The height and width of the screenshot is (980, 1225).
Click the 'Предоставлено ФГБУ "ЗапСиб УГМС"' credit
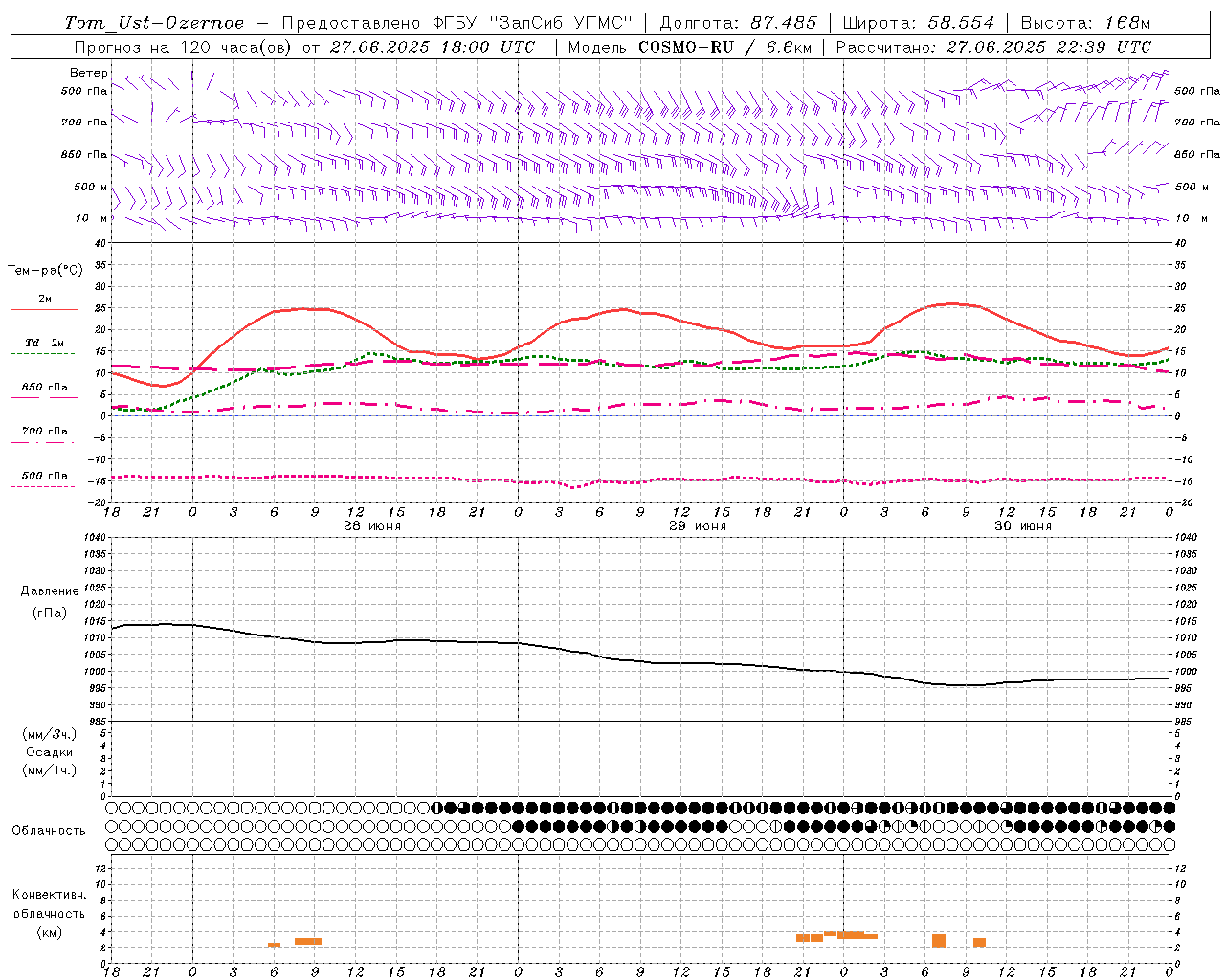457,23
